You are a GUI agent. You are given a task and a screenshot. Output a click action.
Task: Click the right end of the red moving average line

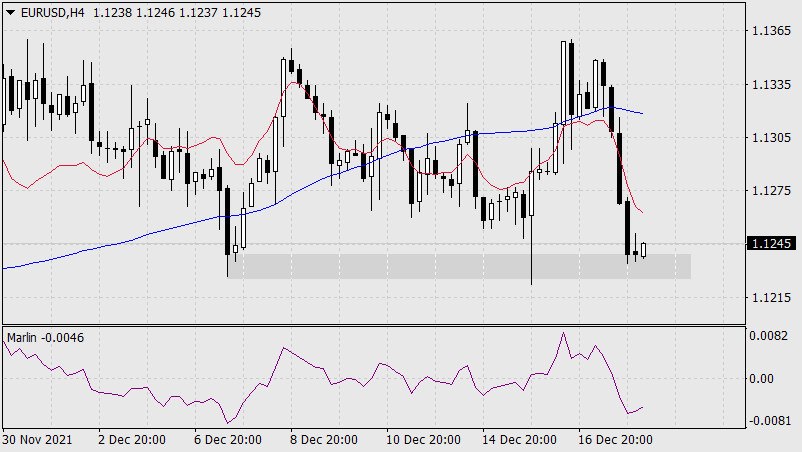641,211
